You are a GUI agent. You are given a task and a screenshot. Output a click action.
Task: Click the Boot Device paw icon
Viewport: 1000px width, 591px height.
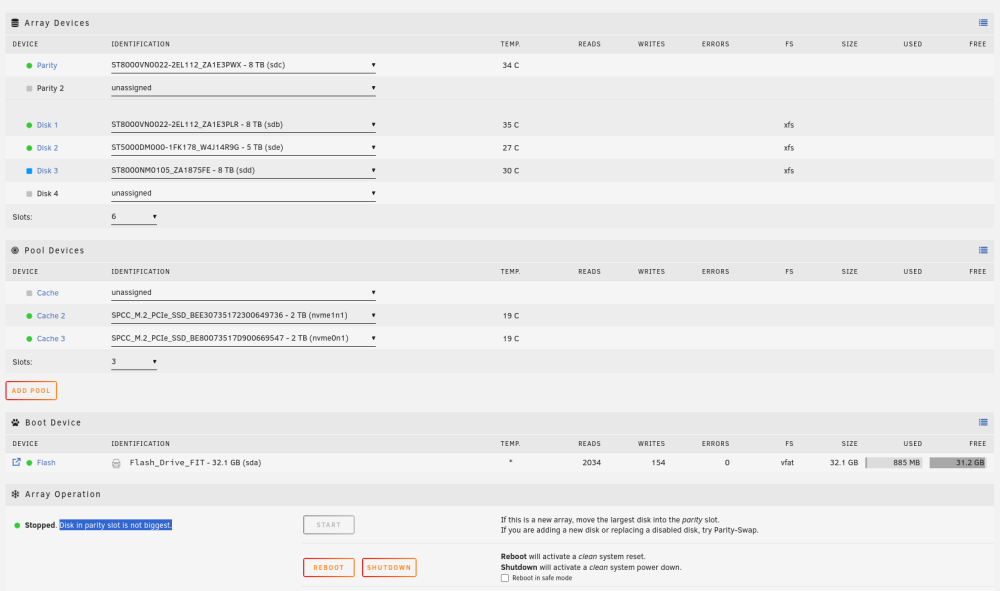15,423
